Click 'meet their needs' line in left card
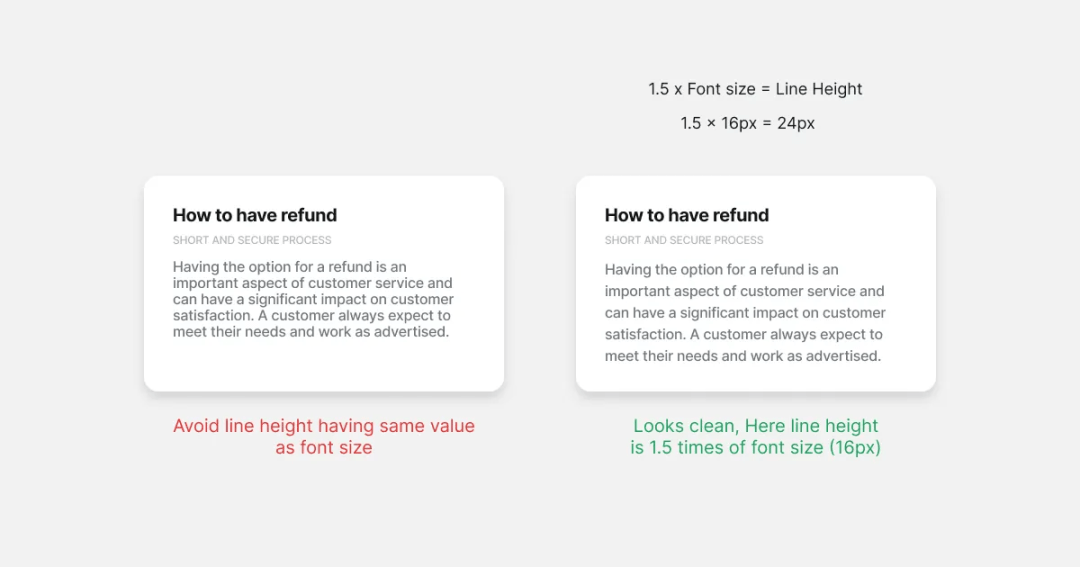 coord(311,331)
